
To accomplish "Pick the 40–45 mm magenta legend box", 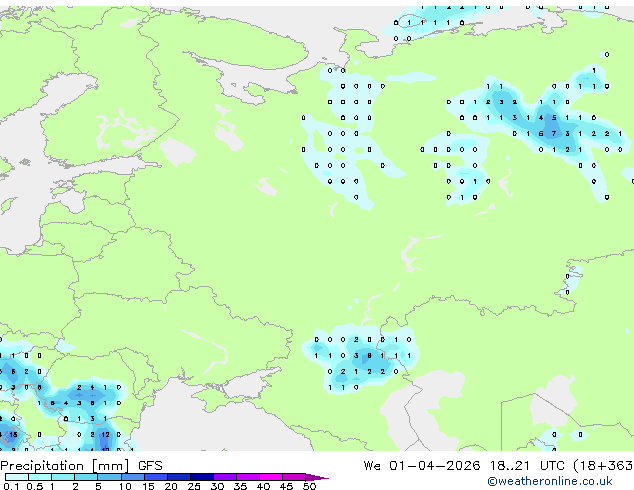I will [271, 477].
